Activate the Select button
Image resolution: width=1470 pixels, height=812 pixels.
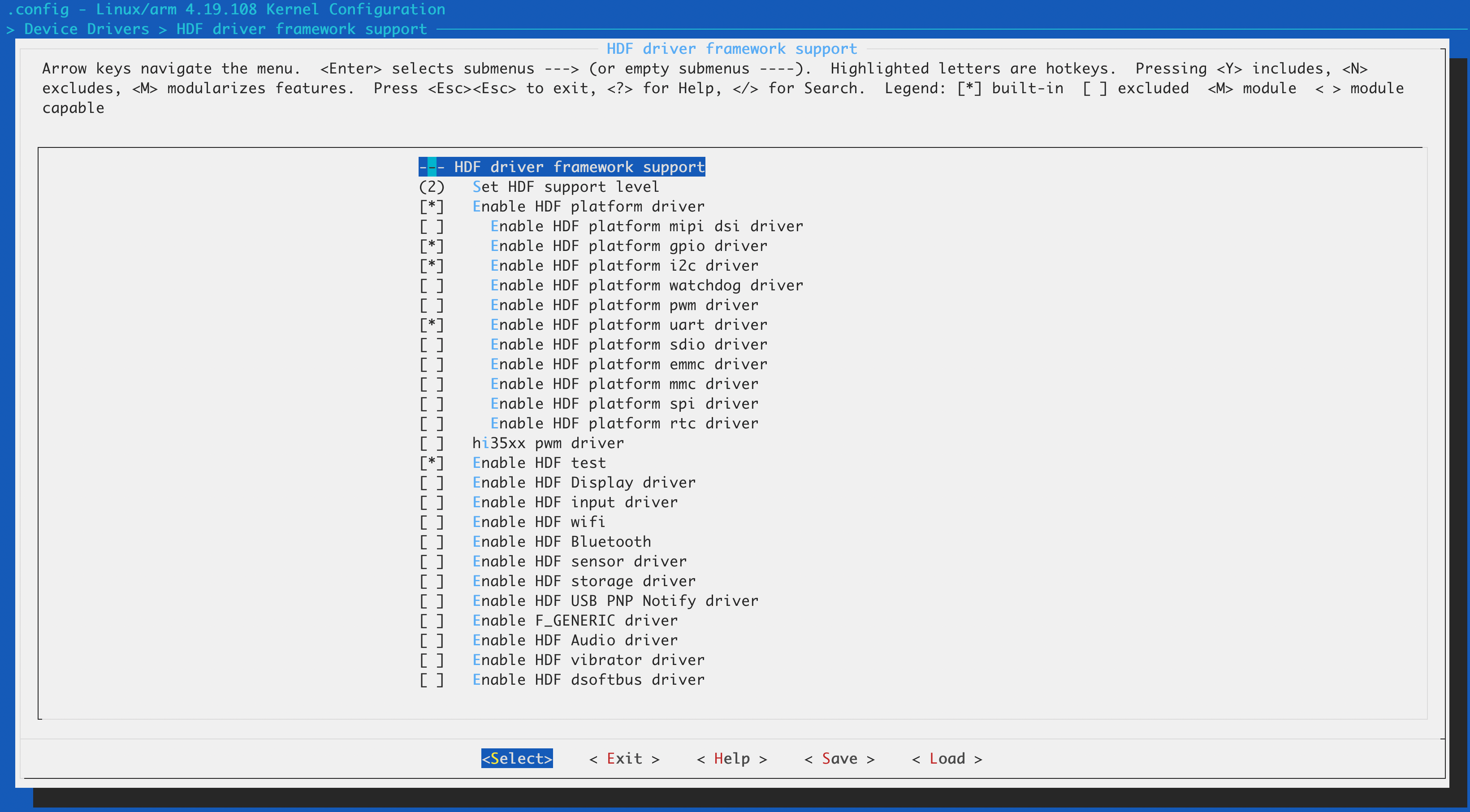(516, 758)
